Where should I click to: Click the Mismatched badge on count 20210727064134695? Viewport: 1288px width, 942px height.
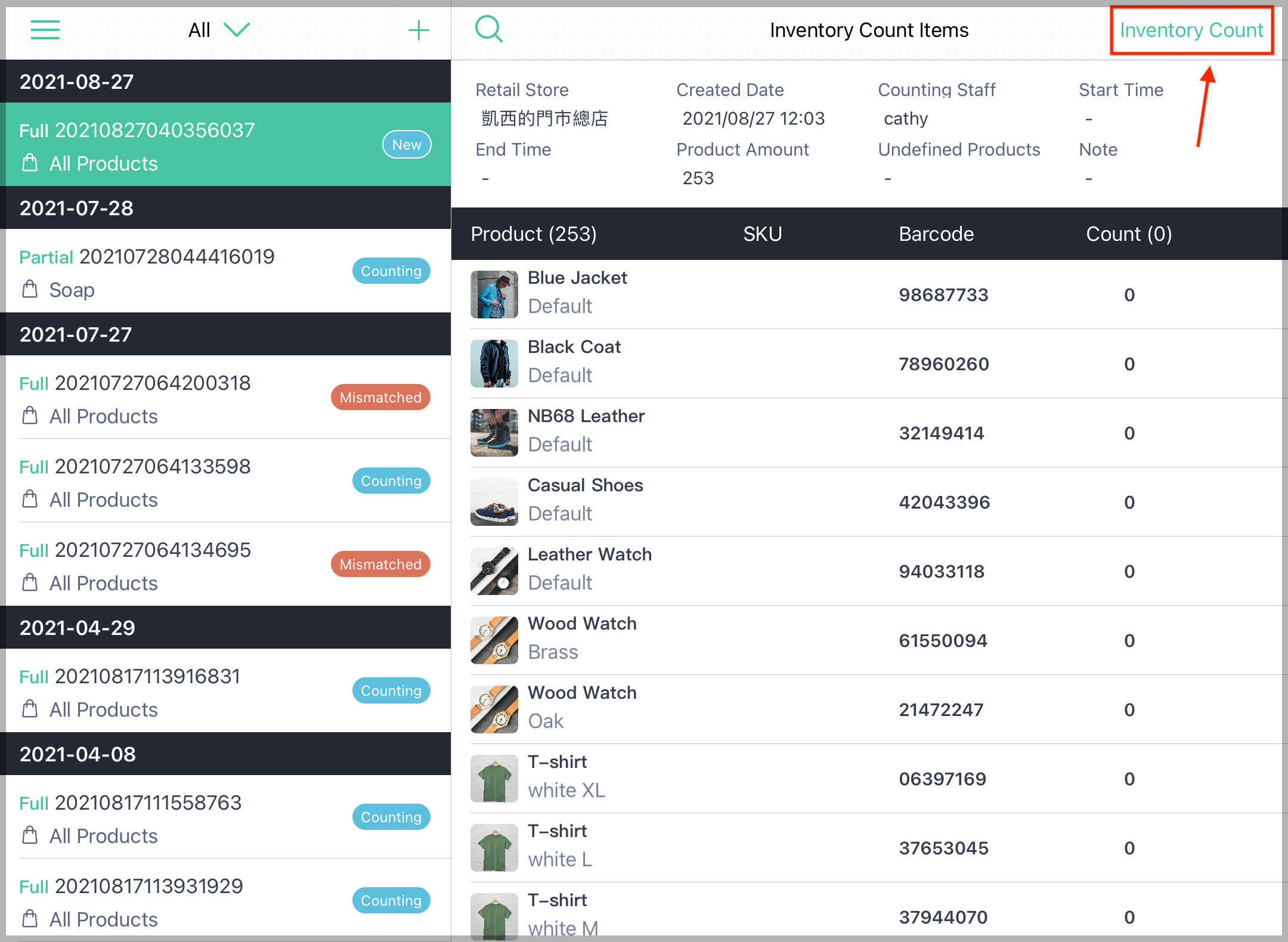380,563
